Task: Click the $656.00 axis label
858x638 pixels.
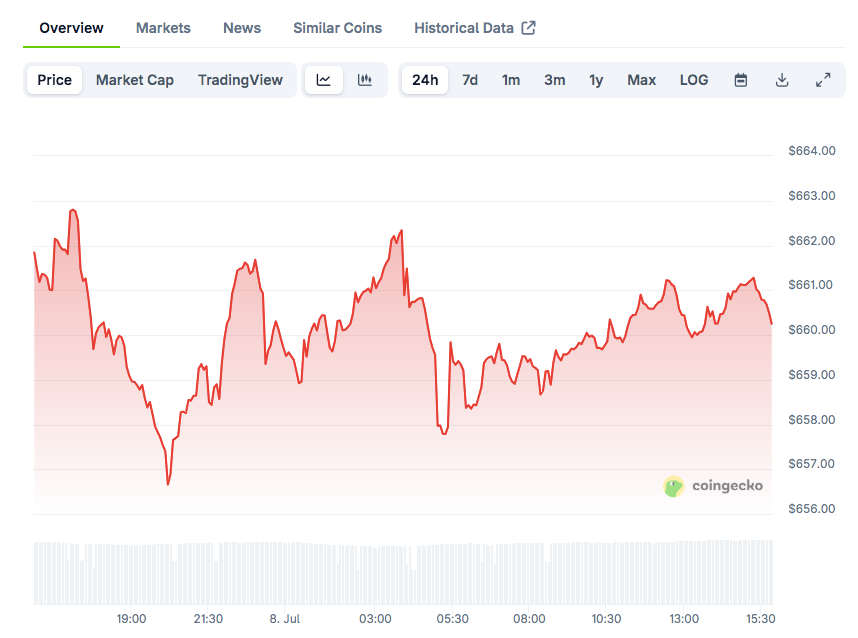Action: coord(811,508)
